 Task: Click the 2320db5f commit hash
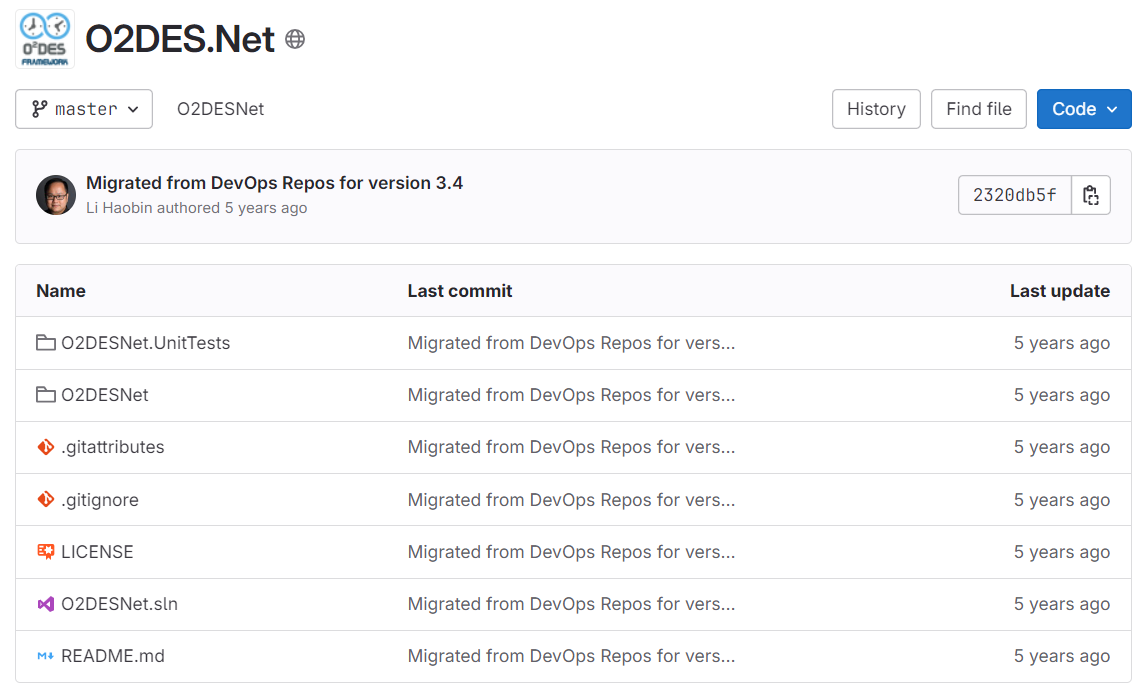pos(1014,195)
